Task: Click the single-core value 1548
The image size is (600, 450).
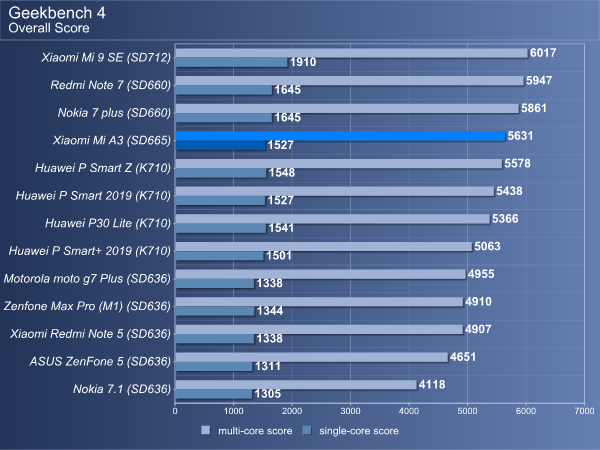Action: [282, 173]
